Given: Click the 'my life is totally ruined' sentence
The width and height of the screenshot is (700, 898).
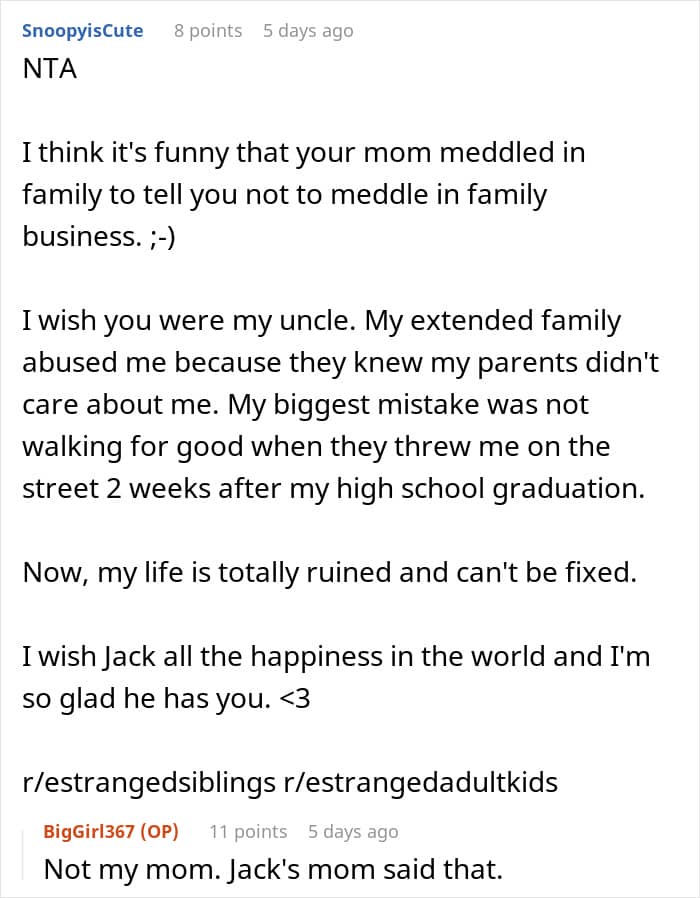Looking at the screenshot, I should pyautogui.click(x=330, y=573).
